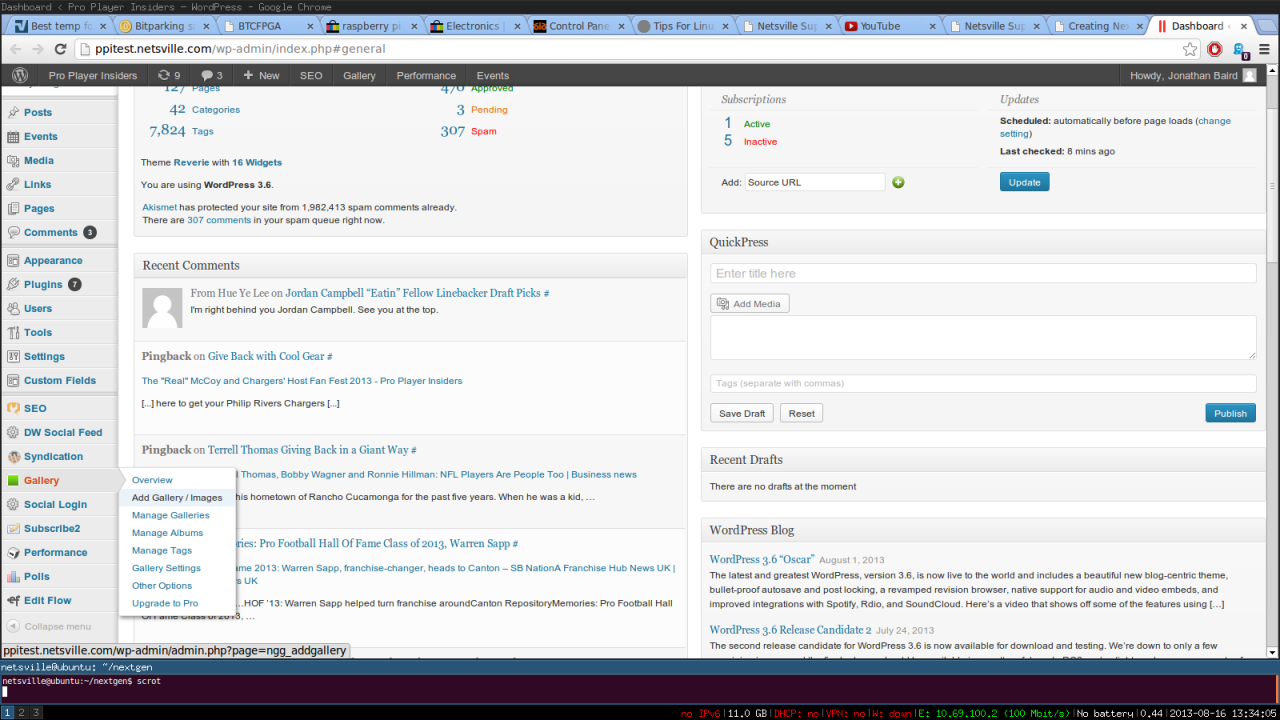Click the Performance icon in sidebar
This screenshot has height=720, width=1280.
click(13, 552)
